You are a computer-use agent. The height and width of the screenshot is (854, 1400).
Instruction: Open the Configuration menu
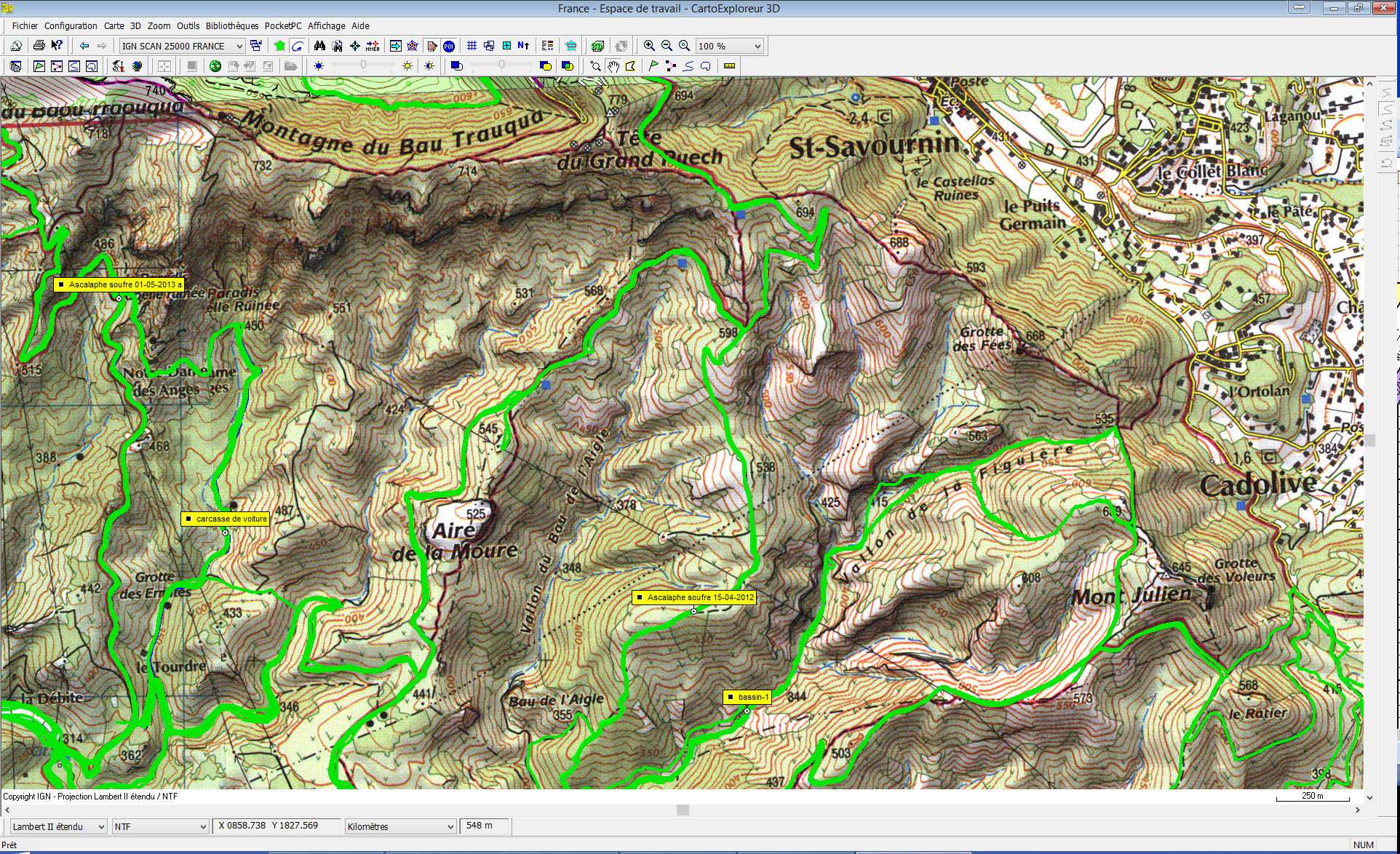71,25
